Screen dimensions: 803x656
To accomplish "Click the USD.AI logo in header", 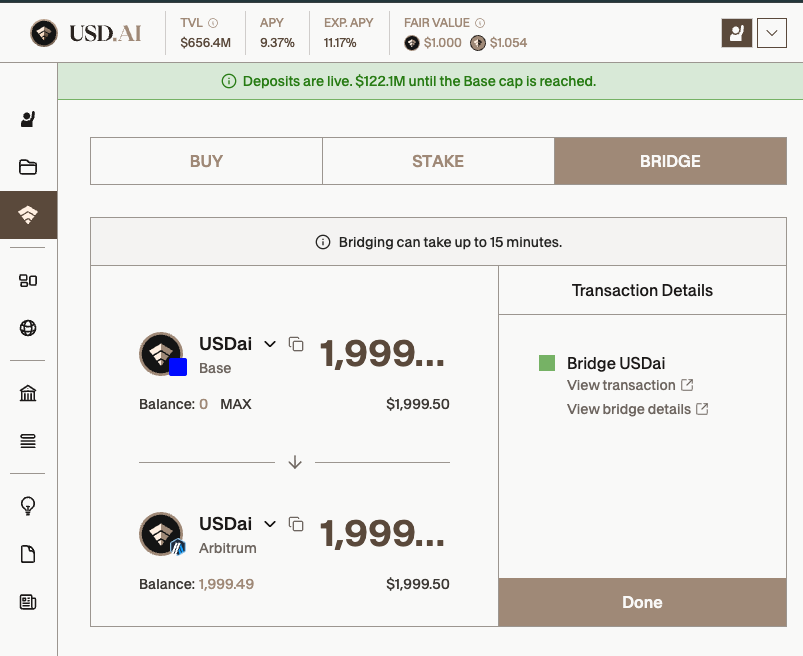I will click(x=86, y=33).
